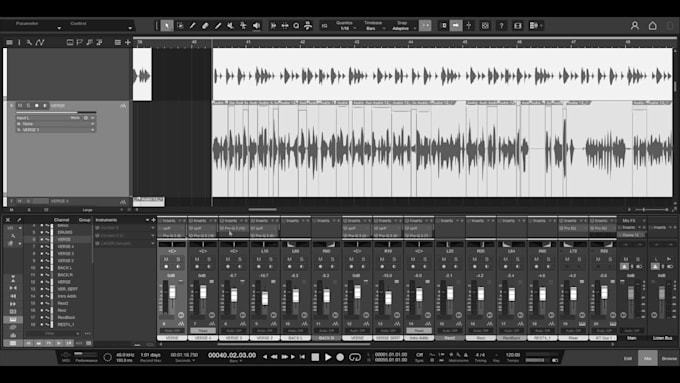Image resolution: width=680 pixels, height=383 pixels.
Task: Toggle visibility dot for DRUMS channel
Action: coord(42,232)
